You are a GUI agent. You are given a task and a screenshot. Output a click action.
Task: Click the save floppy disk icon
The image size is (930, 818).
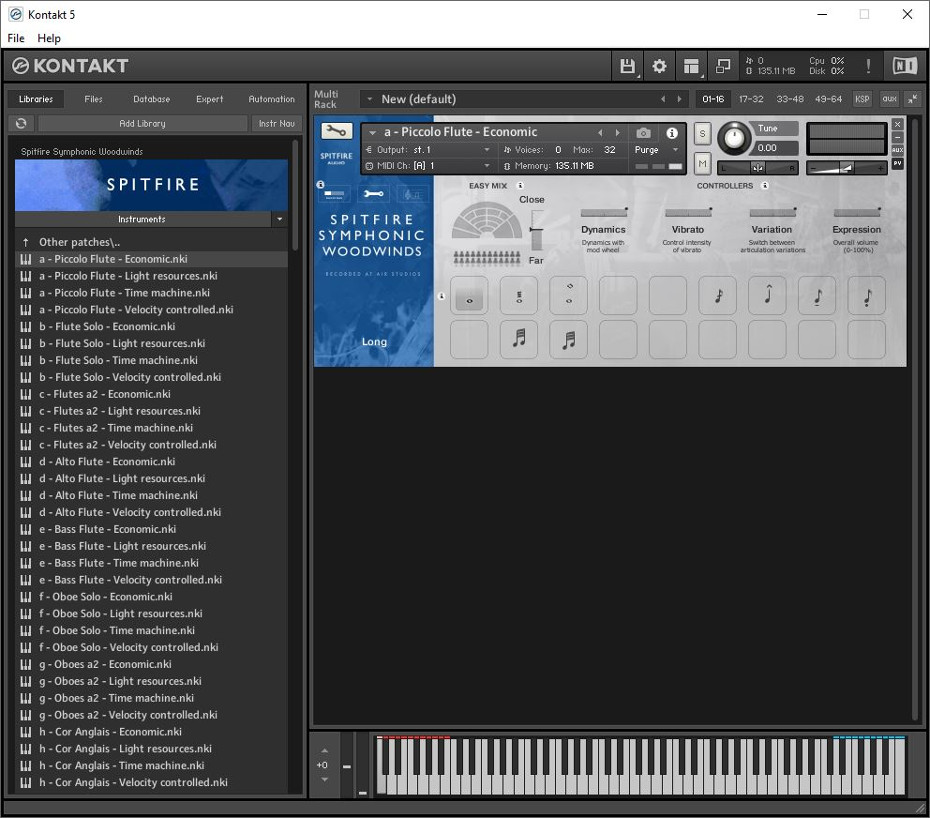(x=627, y=66)
